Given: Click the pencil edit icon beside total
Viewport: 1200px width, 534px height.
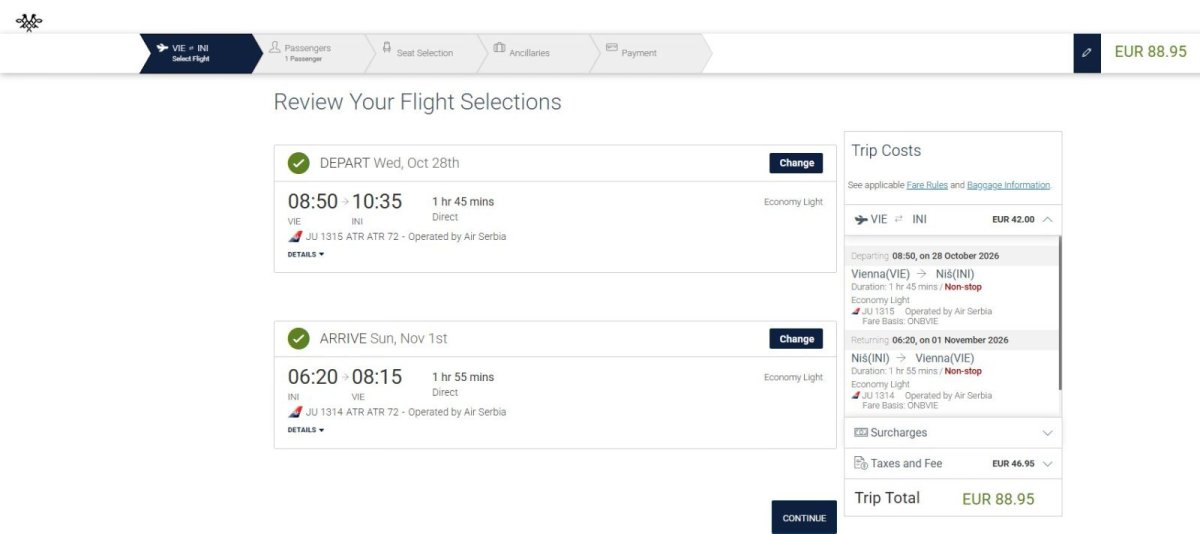Looking at the screenshot, I should tap(1086, 53).
